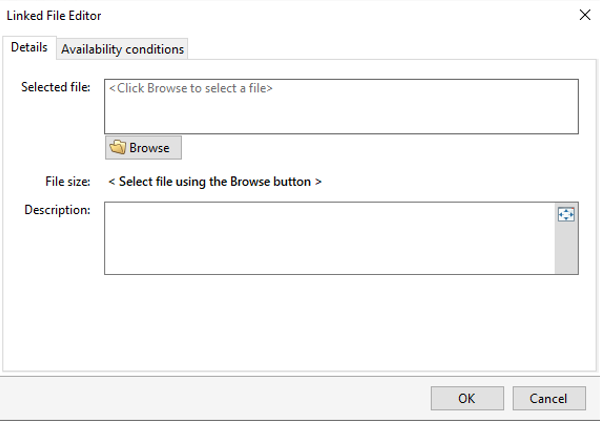Viewport: 600px width, 421px height.
Task: Select the Details tab
Action: [29, 47]
